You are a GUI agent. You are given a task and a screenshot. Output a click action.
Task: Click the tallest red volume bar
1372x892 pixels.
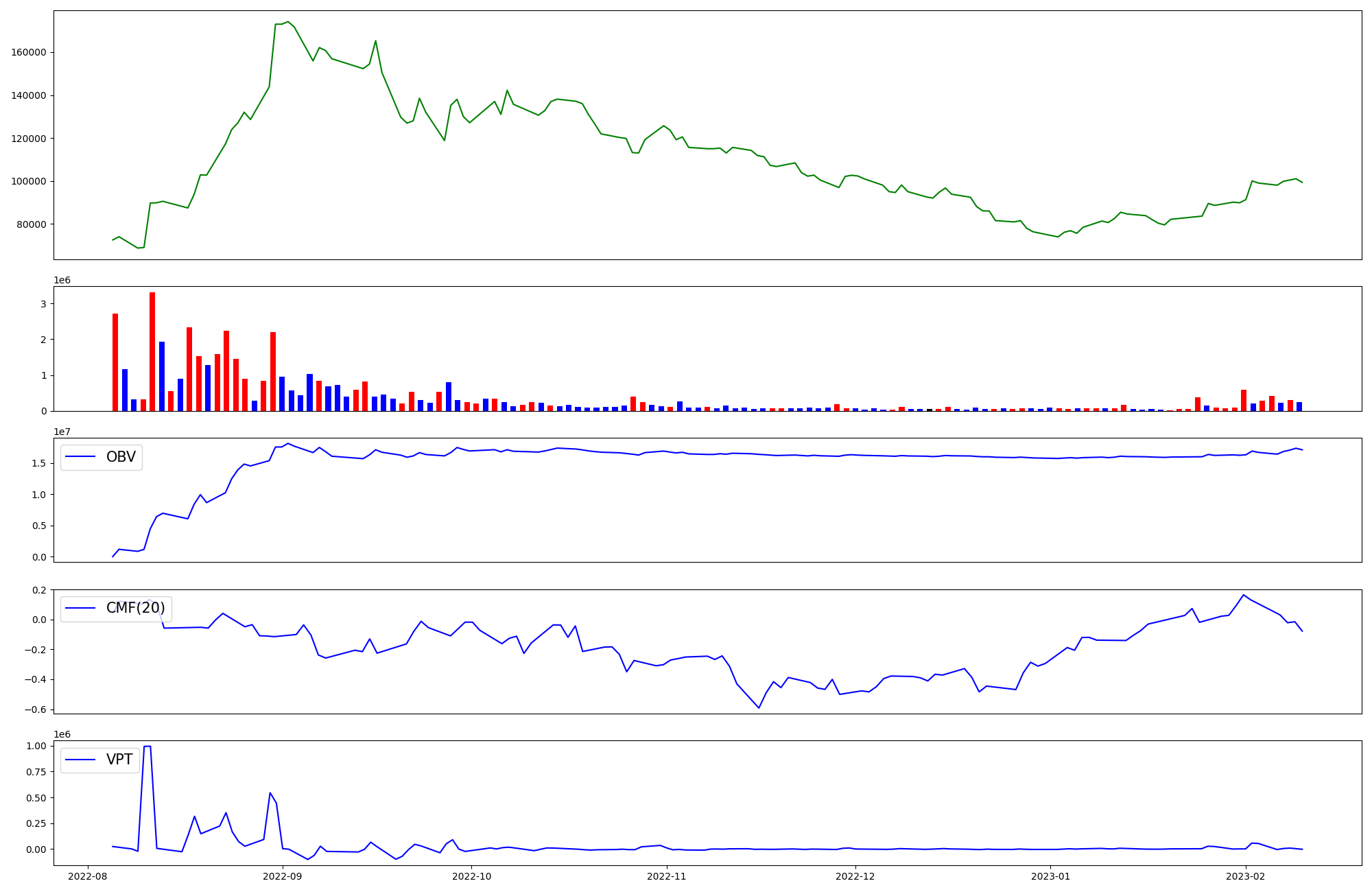152,351
